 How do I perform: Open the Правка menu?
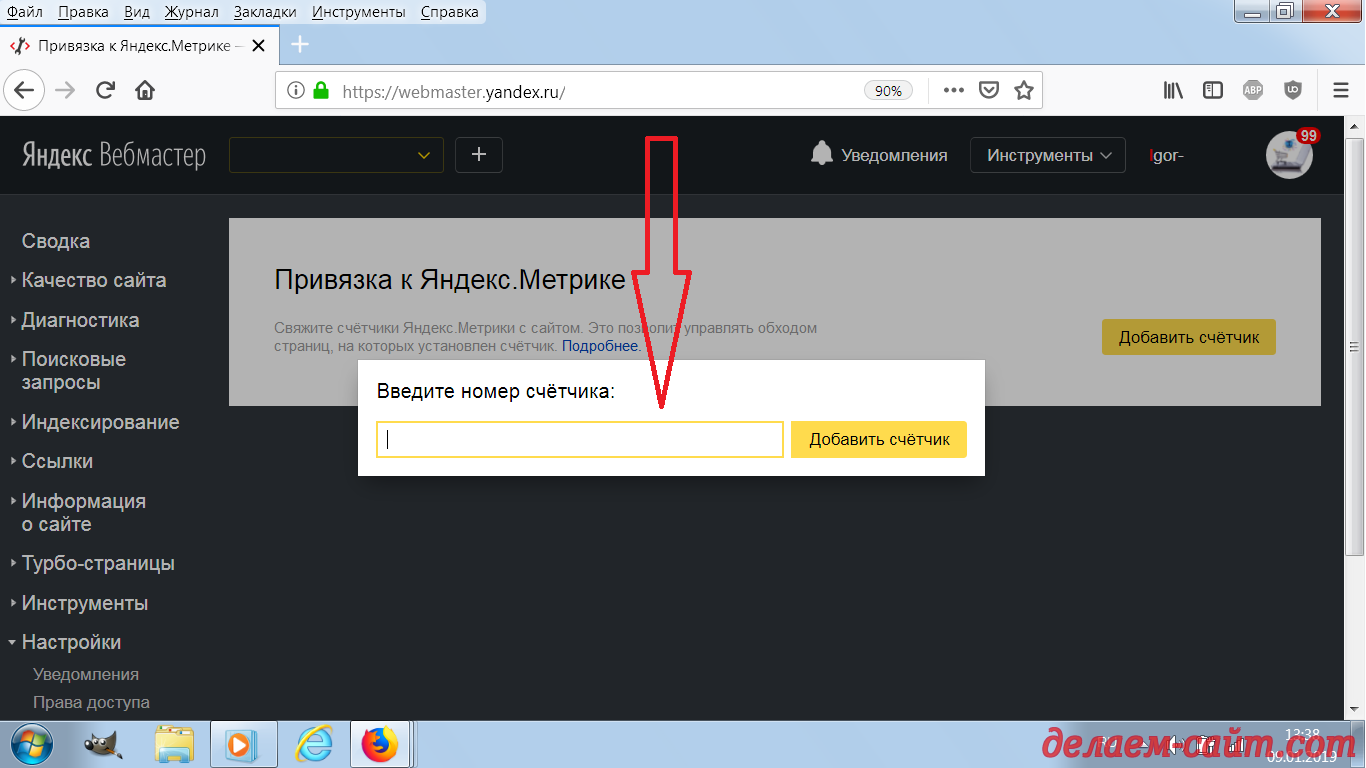tap(84, 12)
